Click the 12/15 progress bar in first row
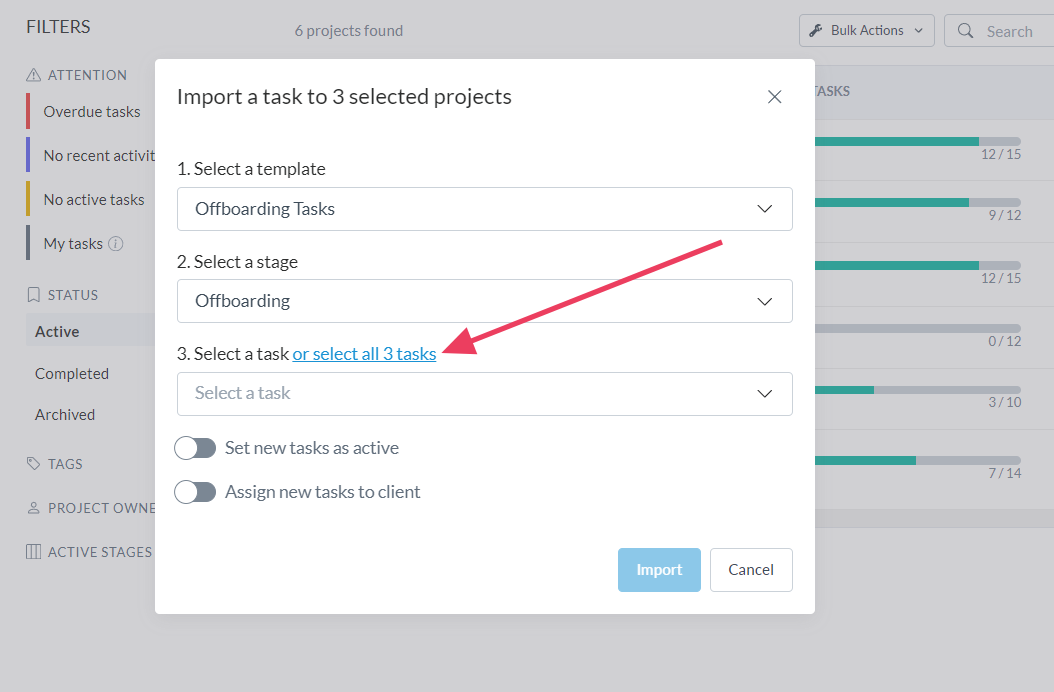The width and height of the screenshot is (1054, 692). pos(917,141)
